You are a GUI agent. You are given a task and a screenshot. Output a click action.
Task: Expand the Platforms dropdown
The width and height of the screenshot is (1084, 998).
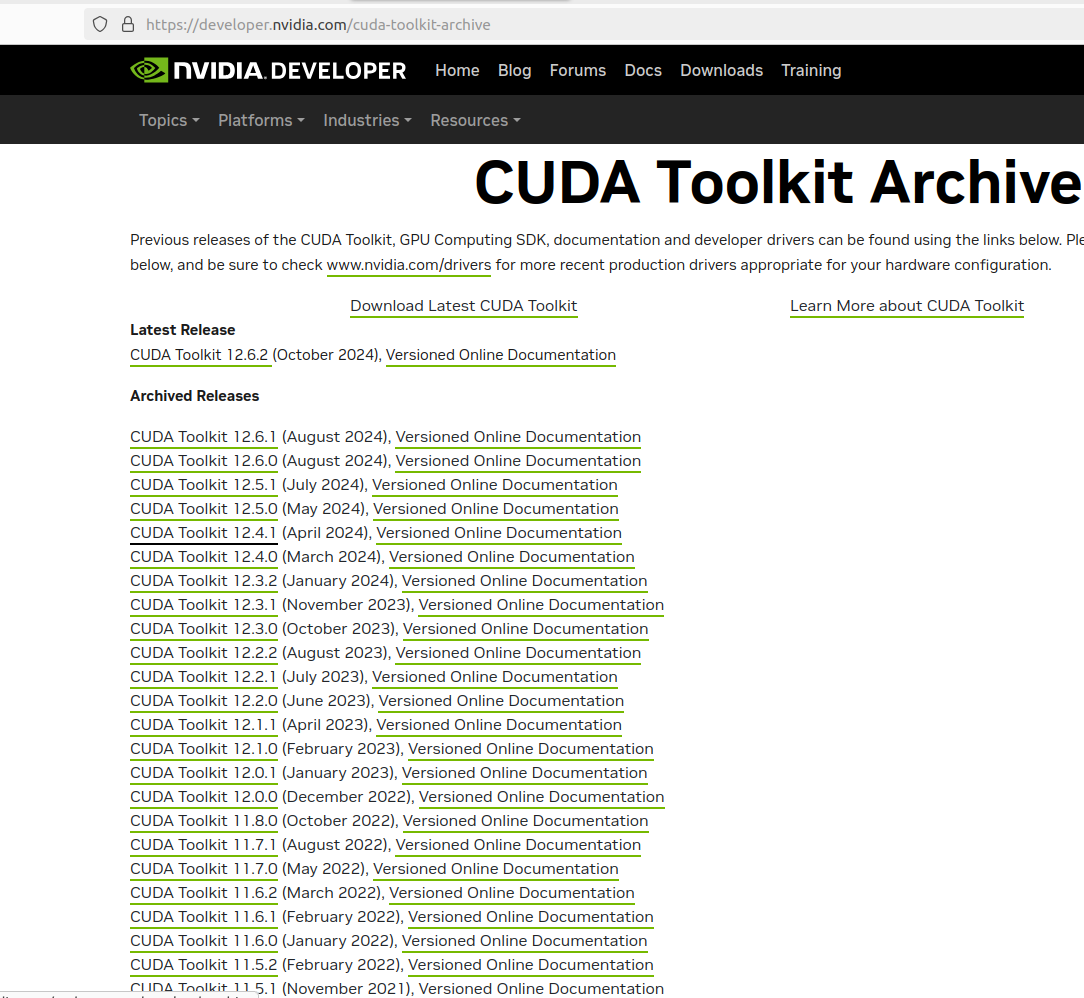261,120
